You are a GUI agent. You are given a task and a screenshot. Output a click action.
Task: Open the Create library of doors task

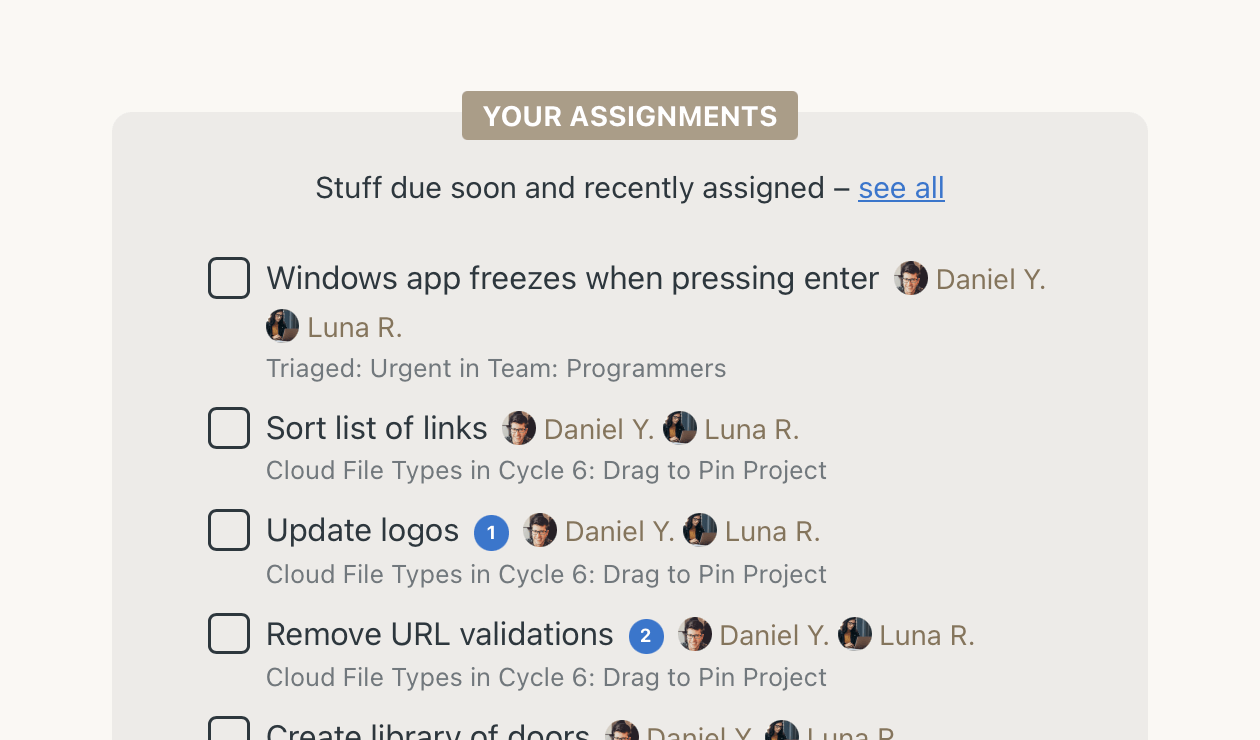[x=427, y=731]
